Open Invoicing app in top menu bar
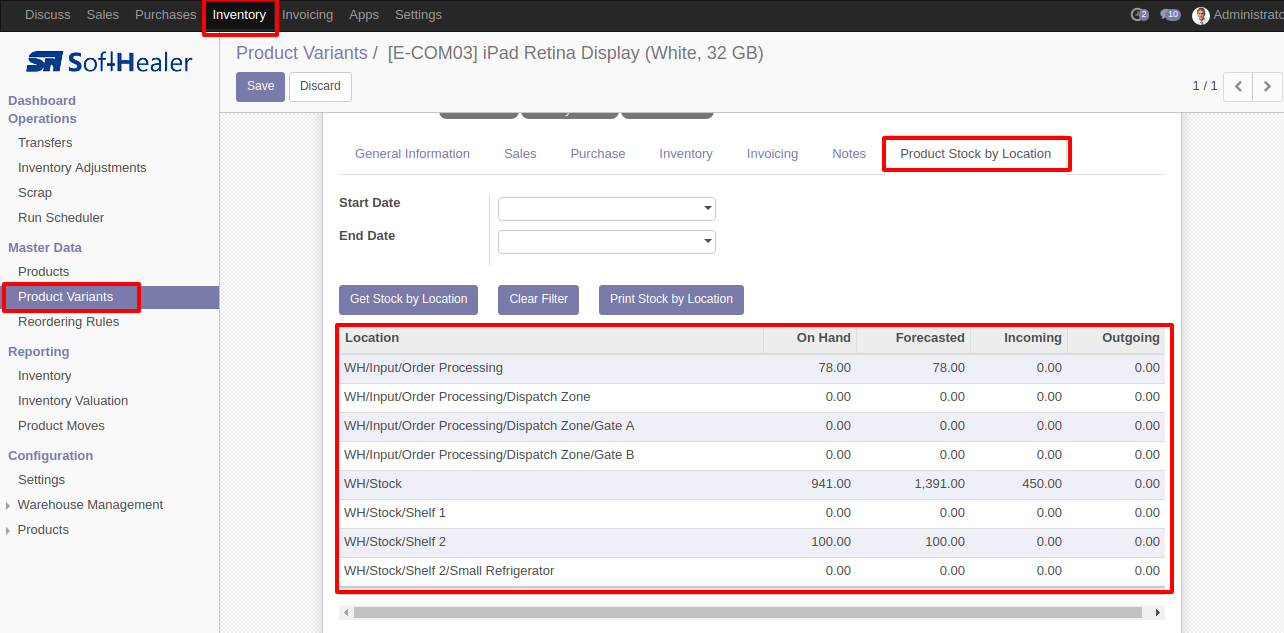 [307, 15]
